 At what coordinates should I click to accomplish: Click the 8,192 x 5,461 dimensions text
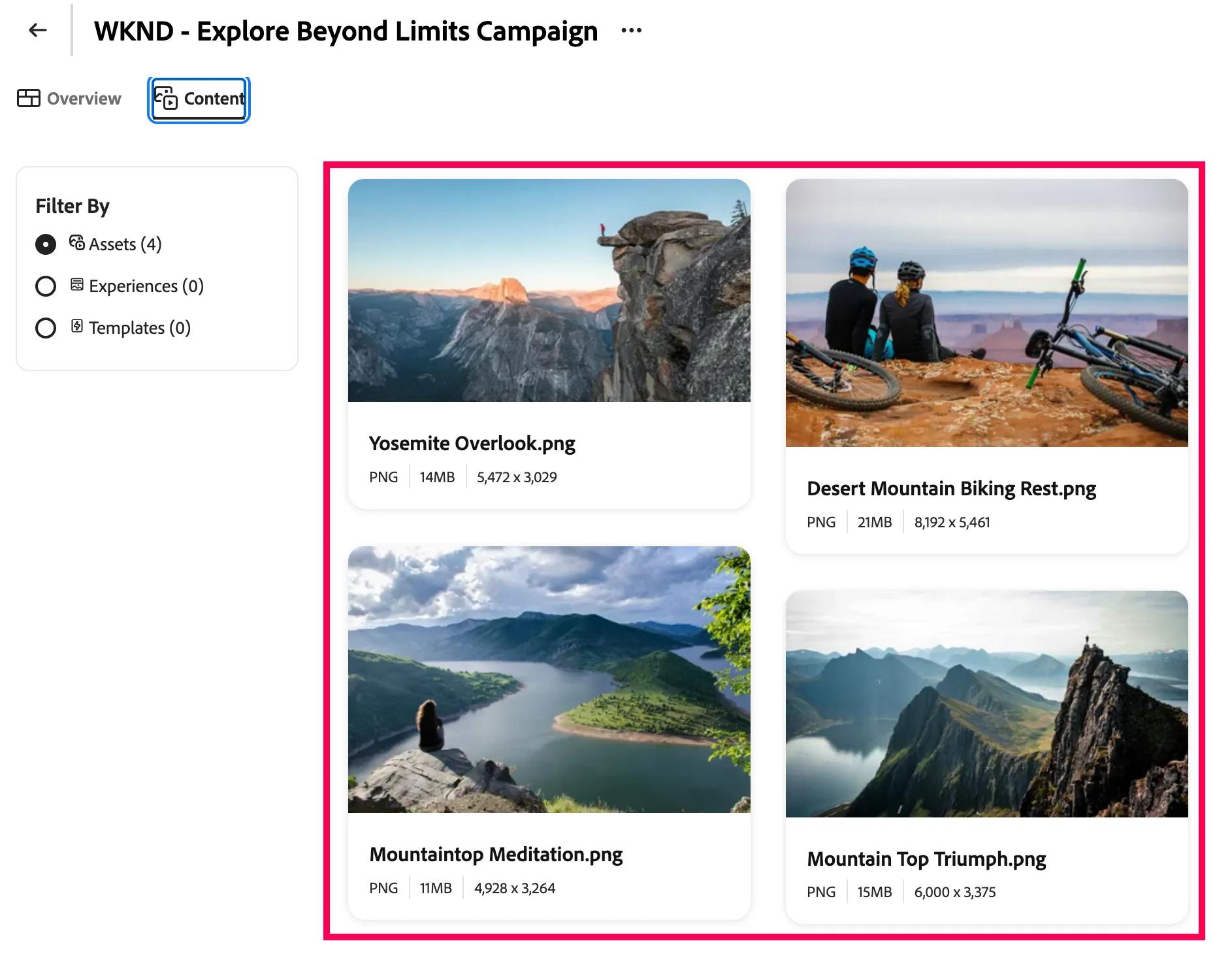[952, 522]
